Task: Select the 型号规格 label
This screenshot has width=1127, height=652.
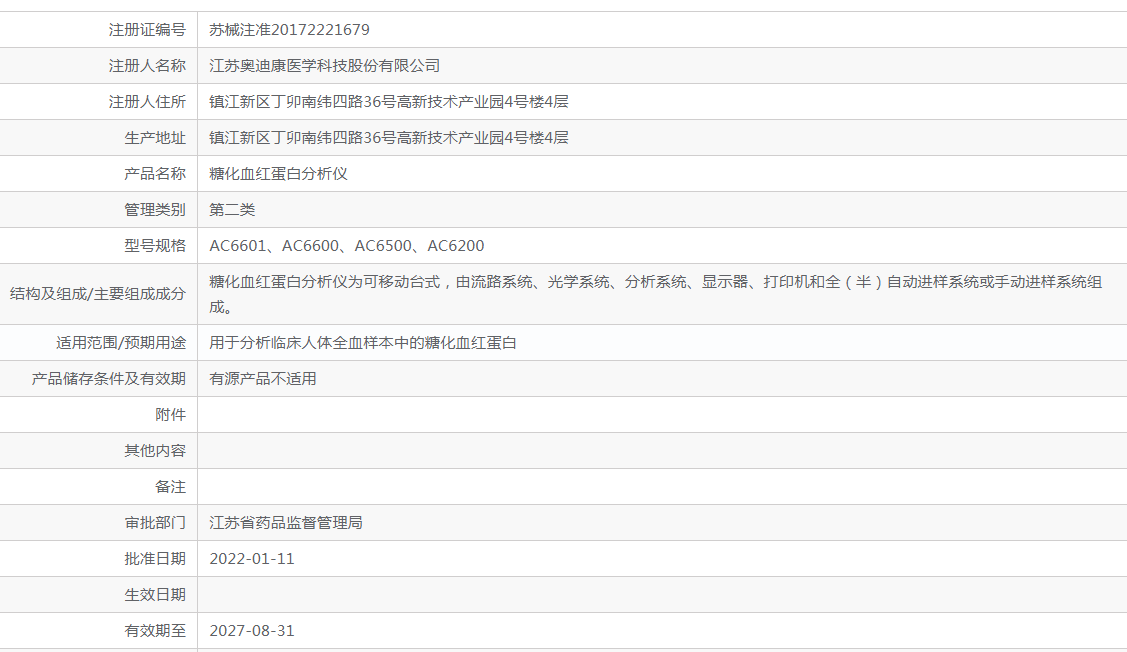Action: 155,245
